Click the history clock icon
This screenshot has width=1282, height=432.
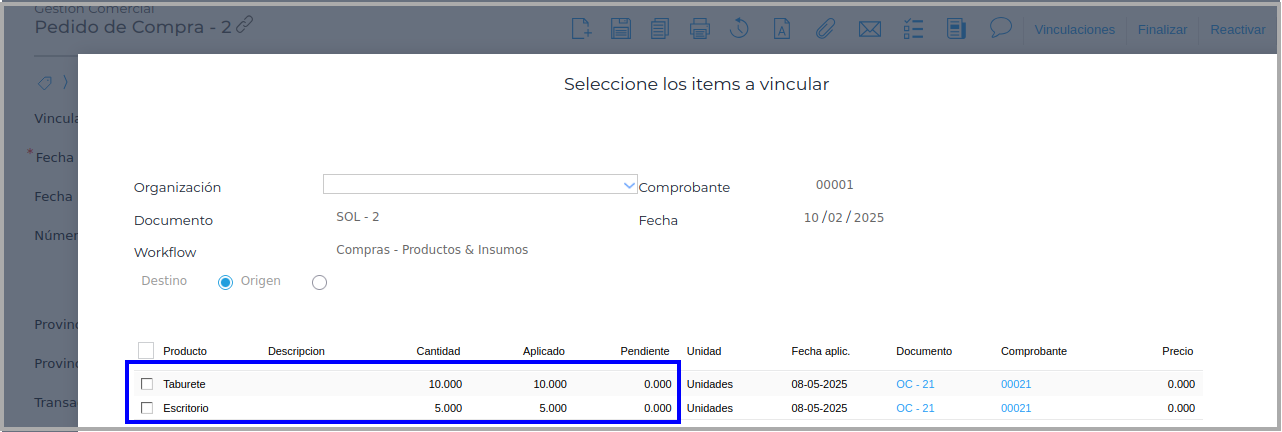pyautogui.click(x=739, y=29)
